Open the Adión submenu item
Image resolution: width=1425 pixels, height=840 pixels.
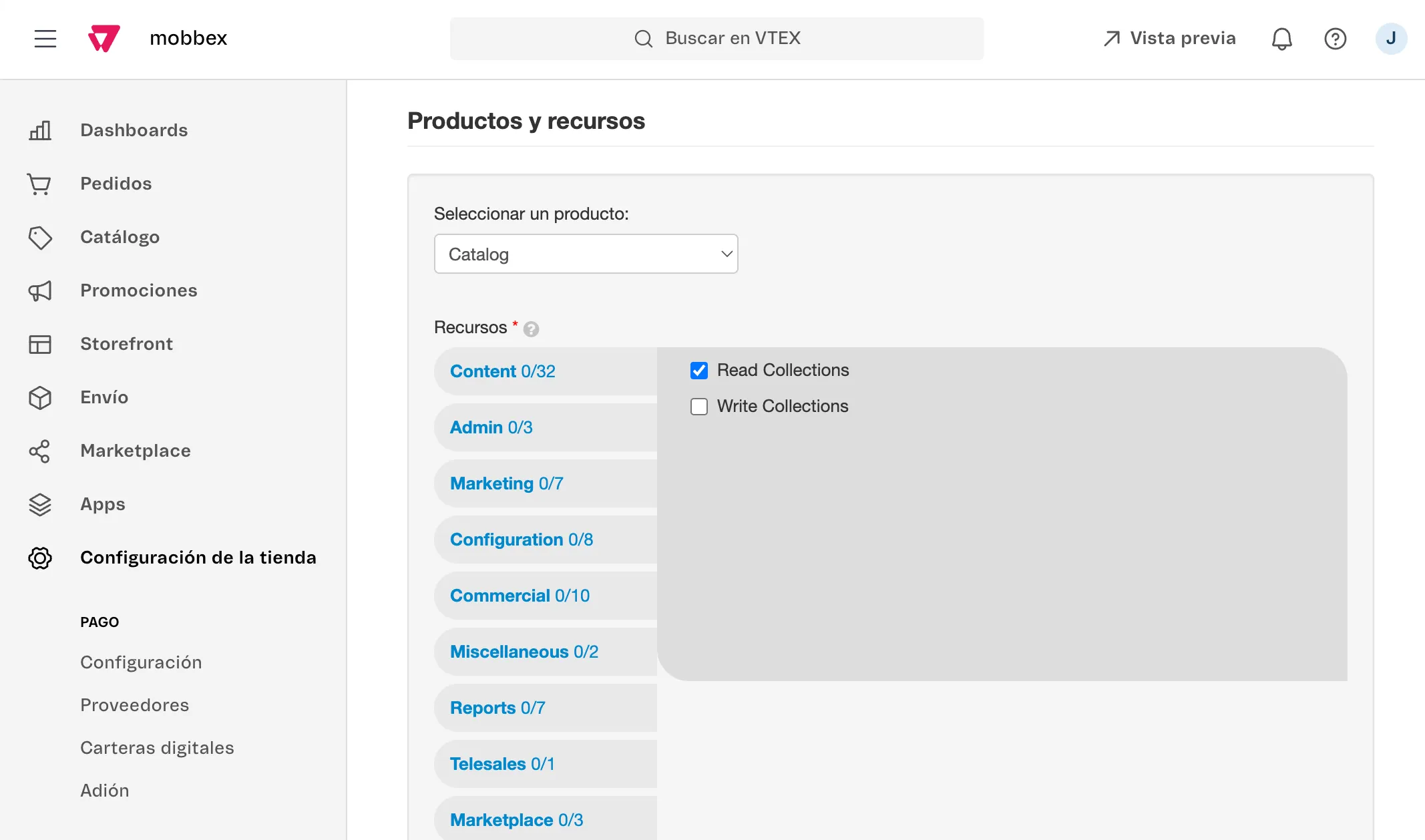tap(105, 791)
